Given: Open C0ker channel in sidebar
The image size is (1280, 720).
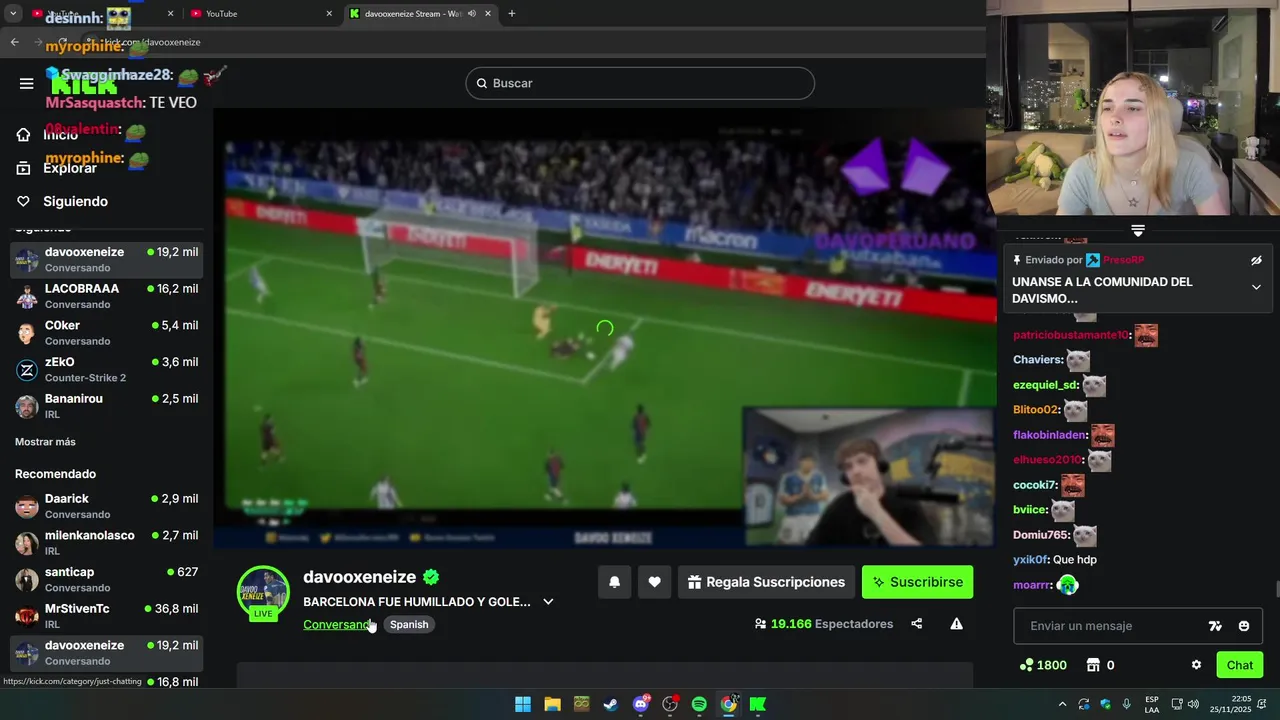Looking at the screenshot, I should tap(107, 333).
